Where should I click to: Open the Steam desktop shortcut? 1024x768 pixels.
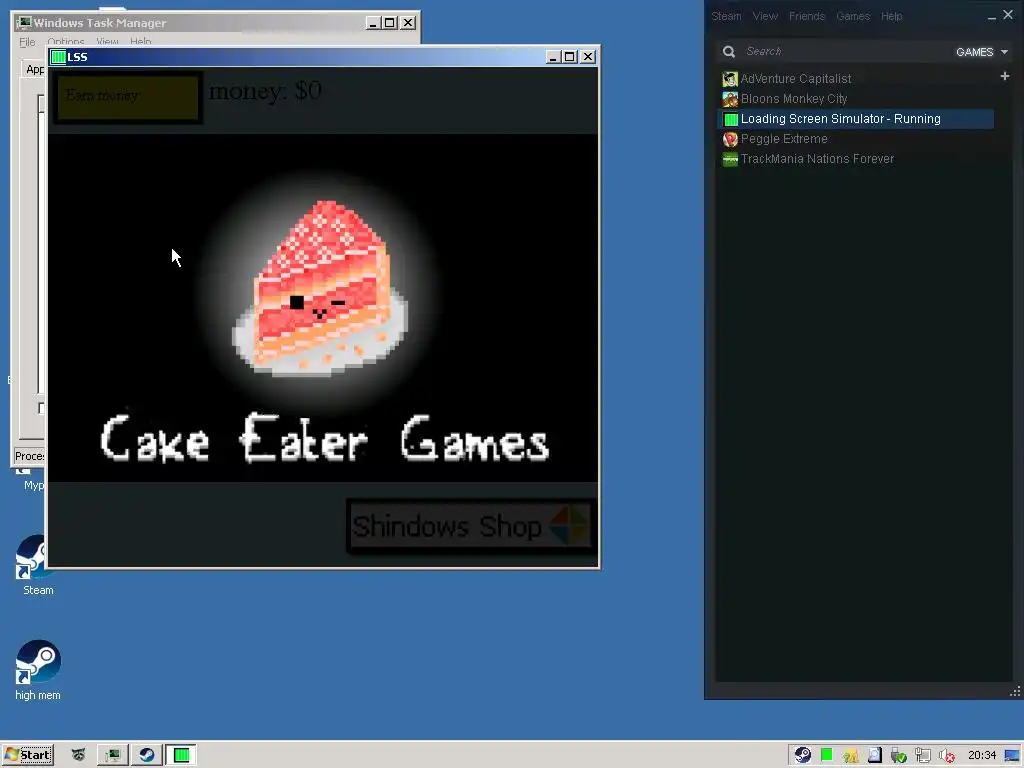[x=38, y=565]
